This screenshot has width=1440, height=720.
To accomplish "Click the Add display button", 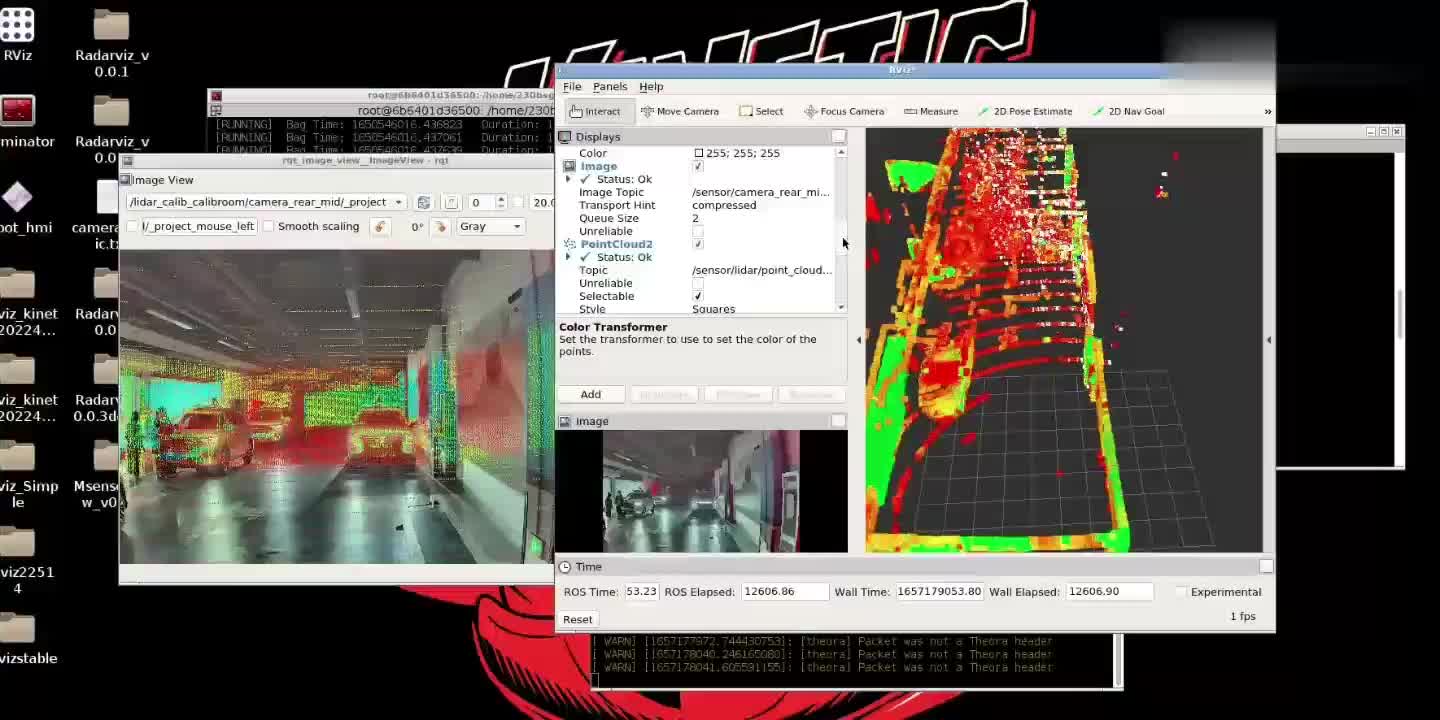I will pyautogui.click(x=591, y=395).
